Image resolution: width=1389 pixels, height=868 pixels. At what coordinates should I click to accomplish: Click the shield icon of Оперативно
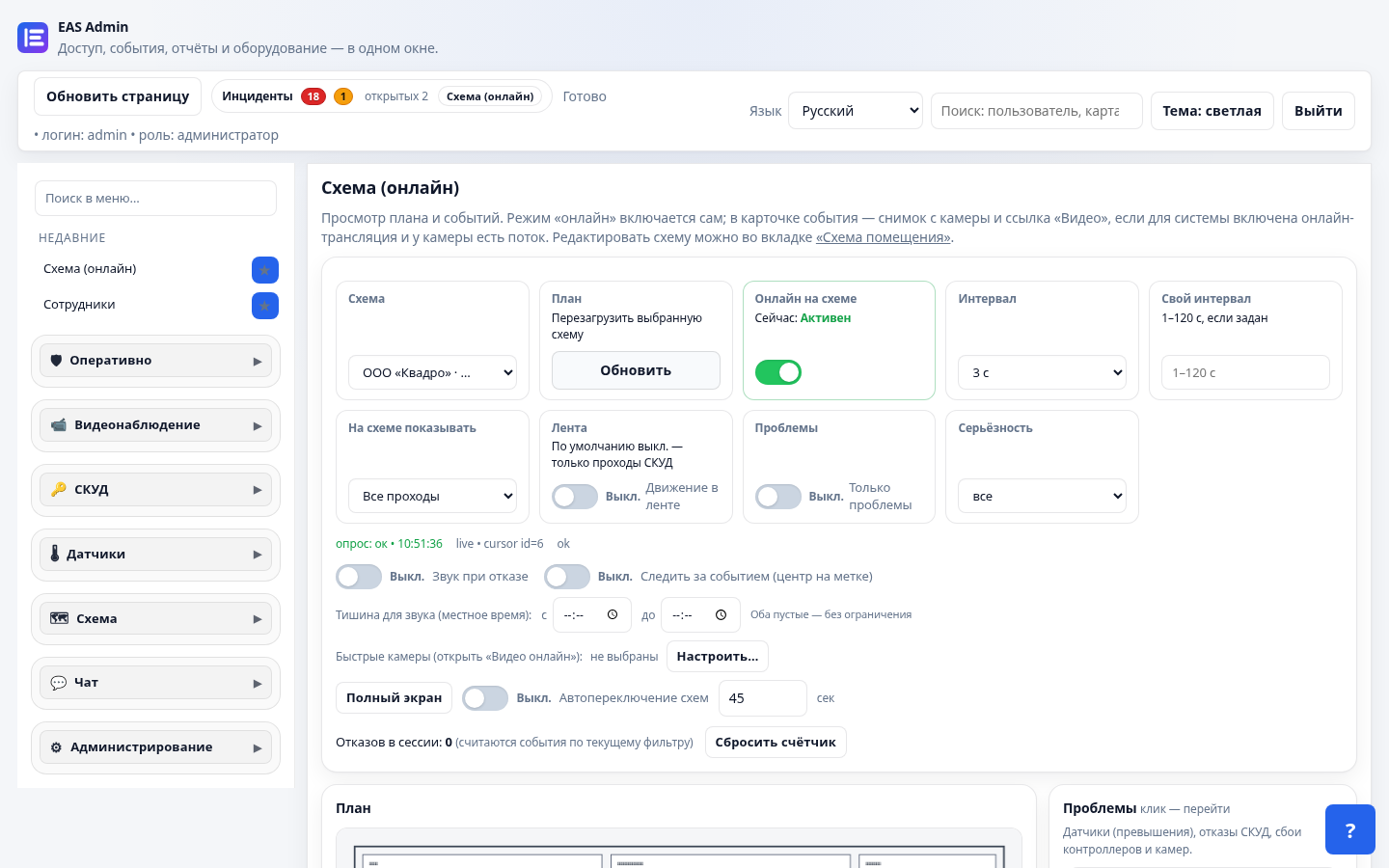56,361
